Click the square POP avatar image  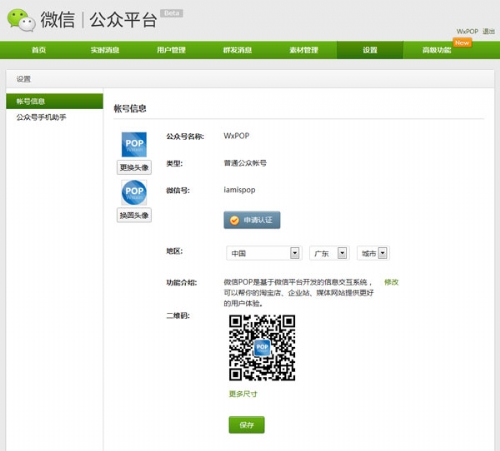point(134,144)
